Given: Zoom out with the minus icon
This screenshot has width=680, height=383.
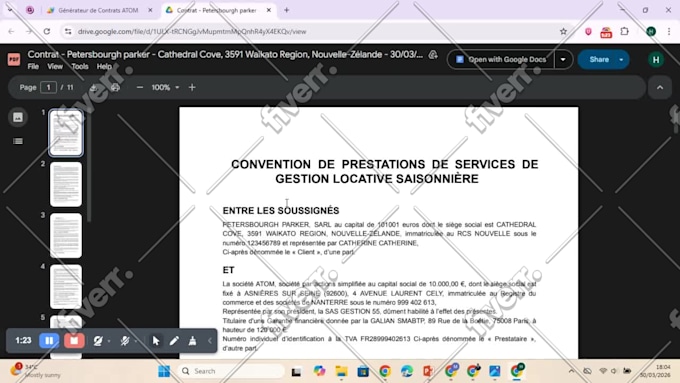Looking at the screenshot, I should (140, 88).
